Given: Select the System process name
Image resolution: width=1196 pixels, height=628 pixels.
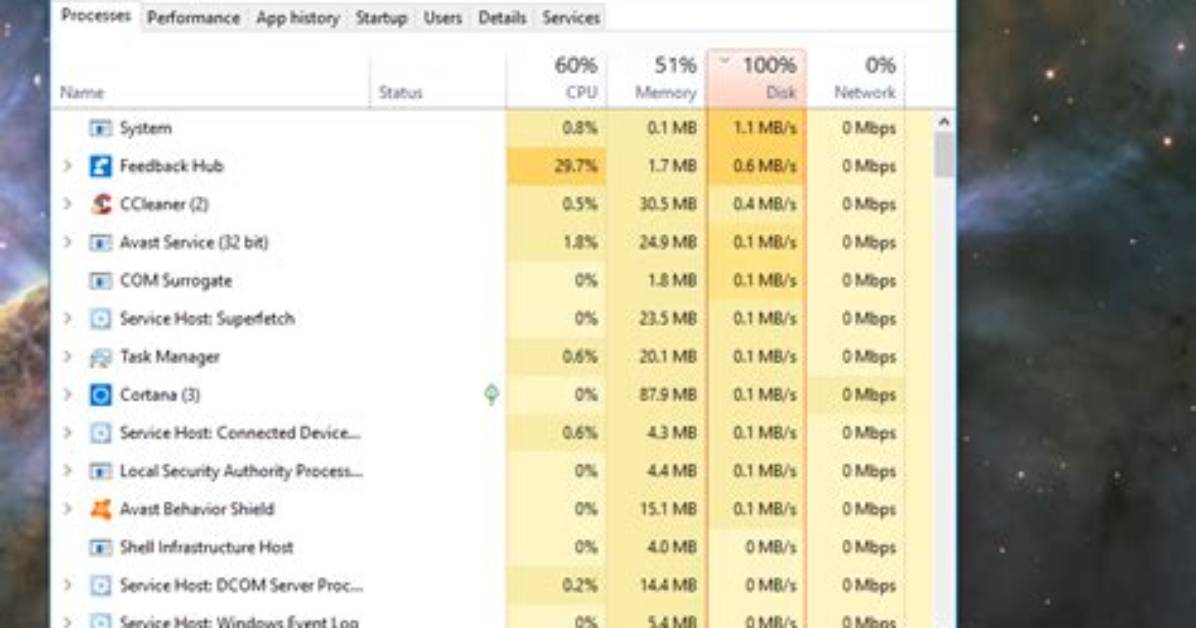Looking at the screenshot, I should [146, 128].
